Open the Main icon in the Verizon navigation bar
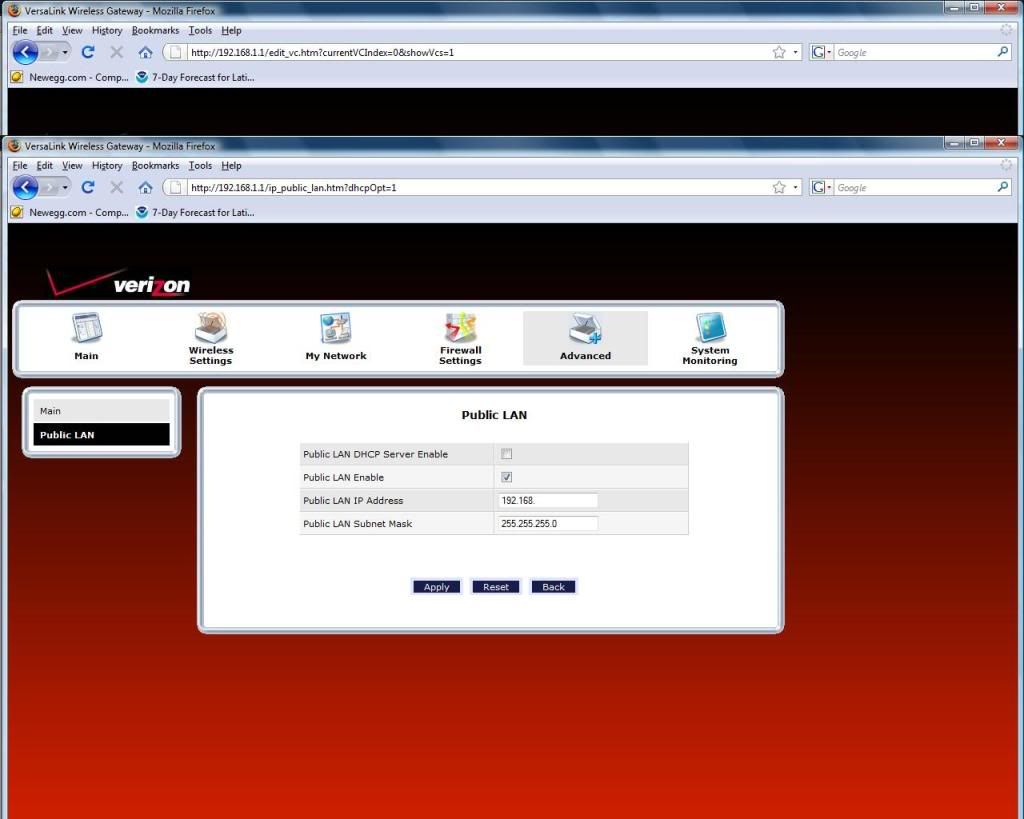 click(x=86, y=337)
